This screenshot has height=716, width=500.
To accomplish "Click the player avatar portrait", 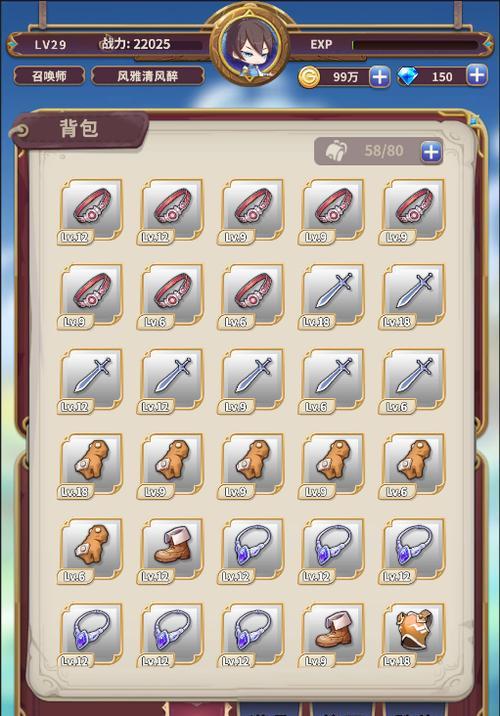I will pos(249,47).
